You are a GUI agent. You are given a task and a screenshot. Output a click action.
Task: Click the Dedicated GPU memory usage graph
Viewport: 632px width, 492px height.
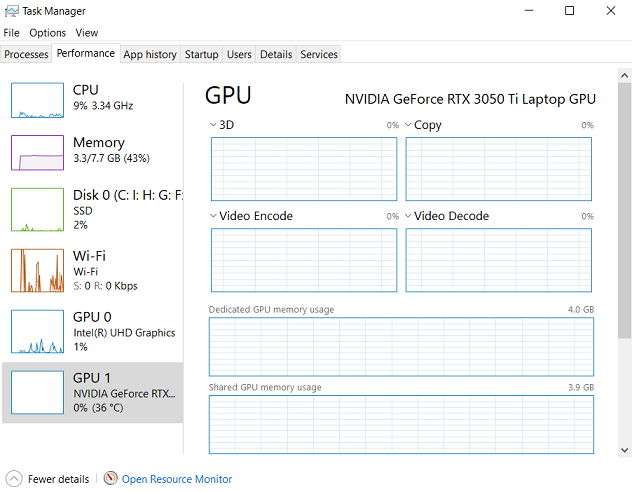(400, 346)
